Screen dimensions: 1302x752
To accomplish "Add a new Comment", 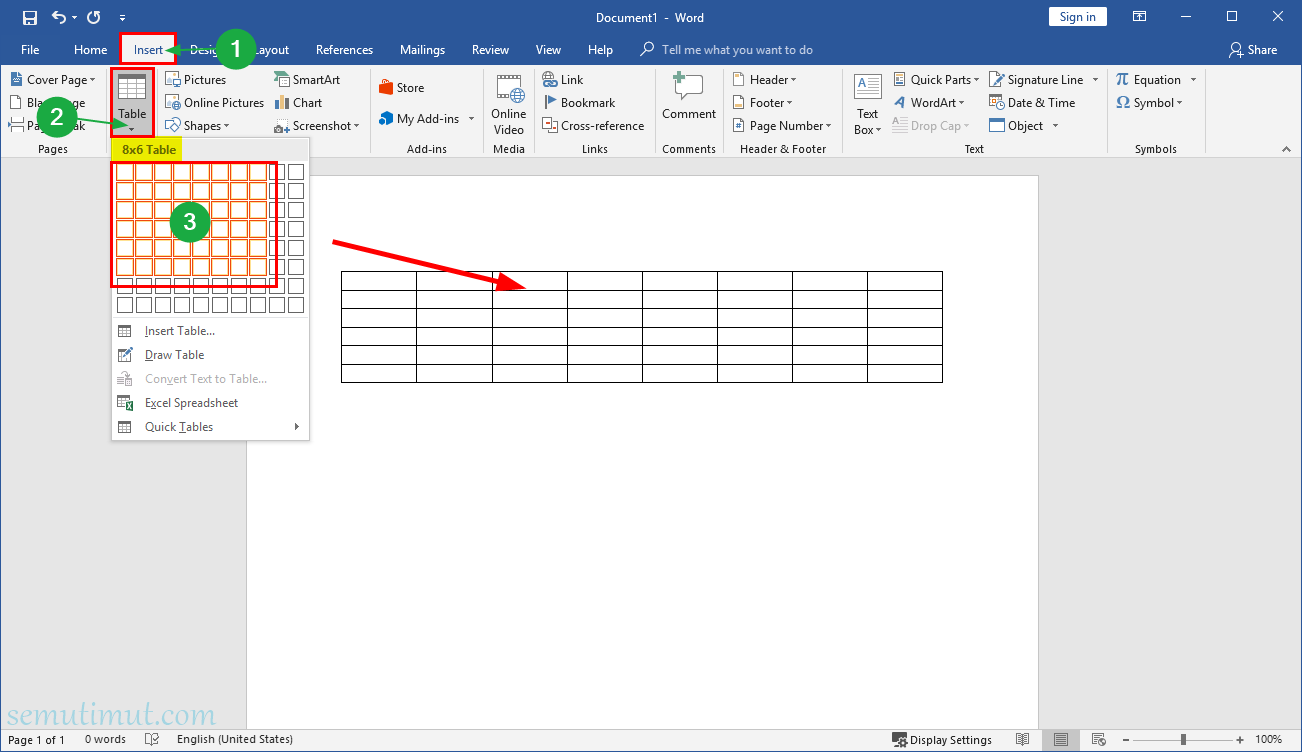I will point(689,97).
